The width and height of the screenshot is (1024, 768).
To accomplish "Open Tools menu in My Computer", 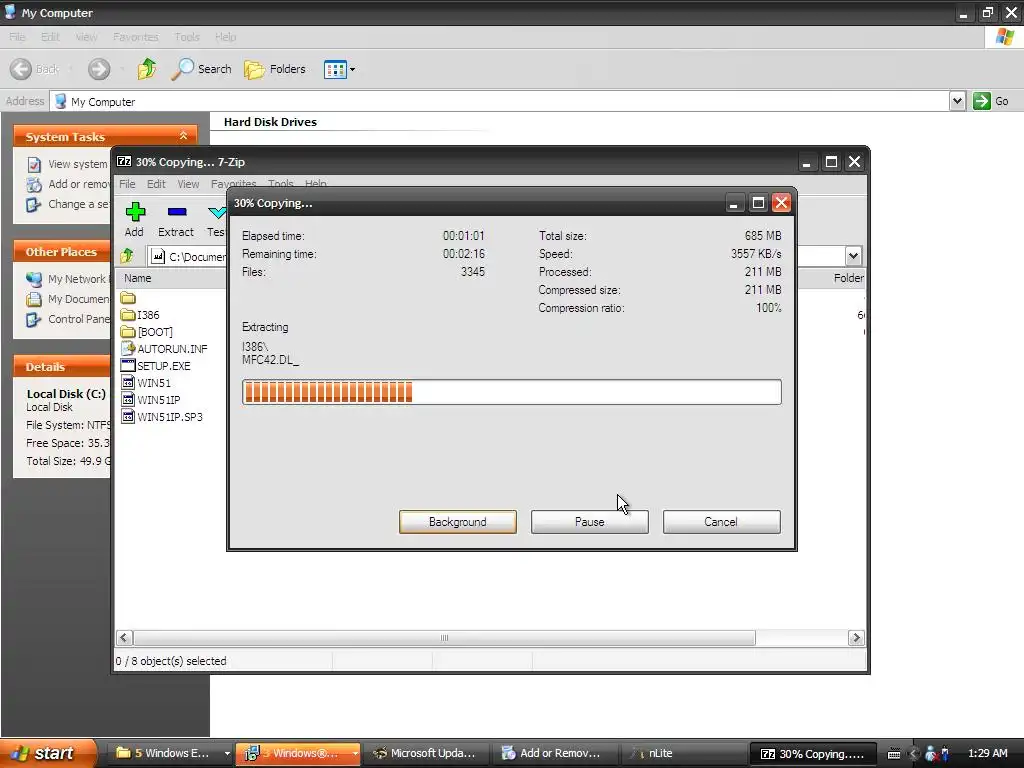I will (187, 37).
